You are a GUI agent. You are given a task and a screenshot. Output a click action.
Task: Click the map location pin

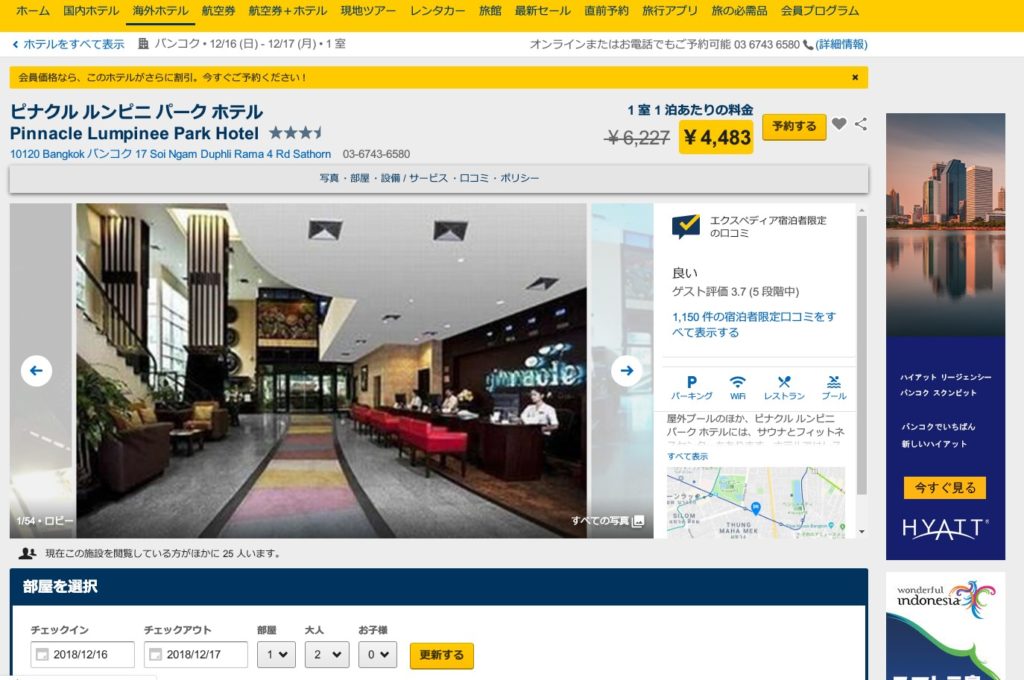(756, 508)
